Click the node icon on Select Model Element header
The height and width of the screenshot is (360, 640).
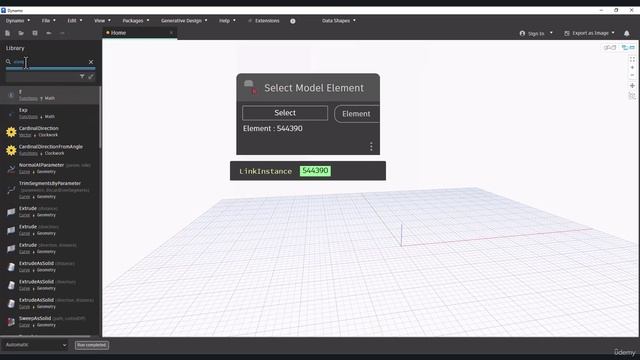[250, 87]
